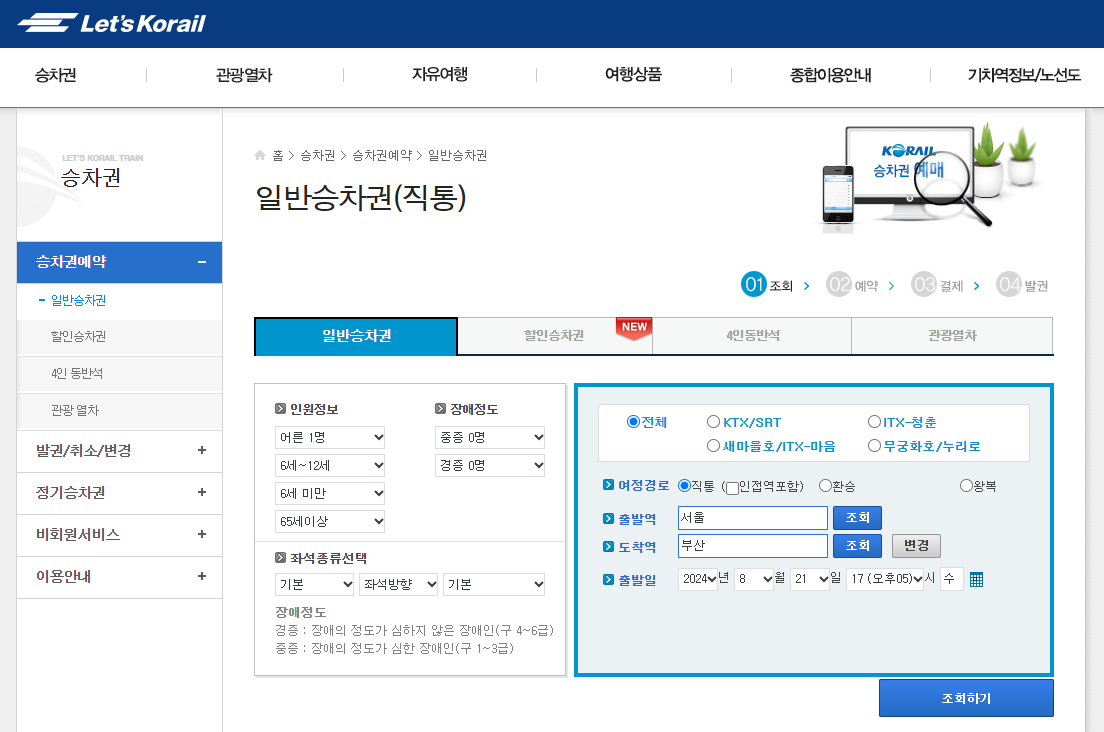
Task: Select 새마을호/ITX-마음 radio option
Action: tap(713, 446)
